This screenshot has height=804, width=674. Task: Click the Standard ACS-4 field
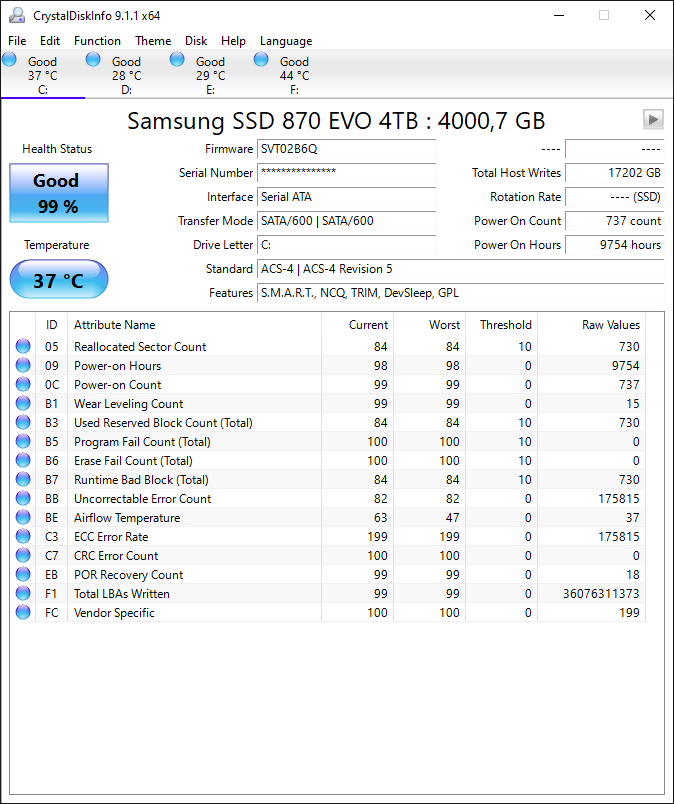click(x=461, y=269)
